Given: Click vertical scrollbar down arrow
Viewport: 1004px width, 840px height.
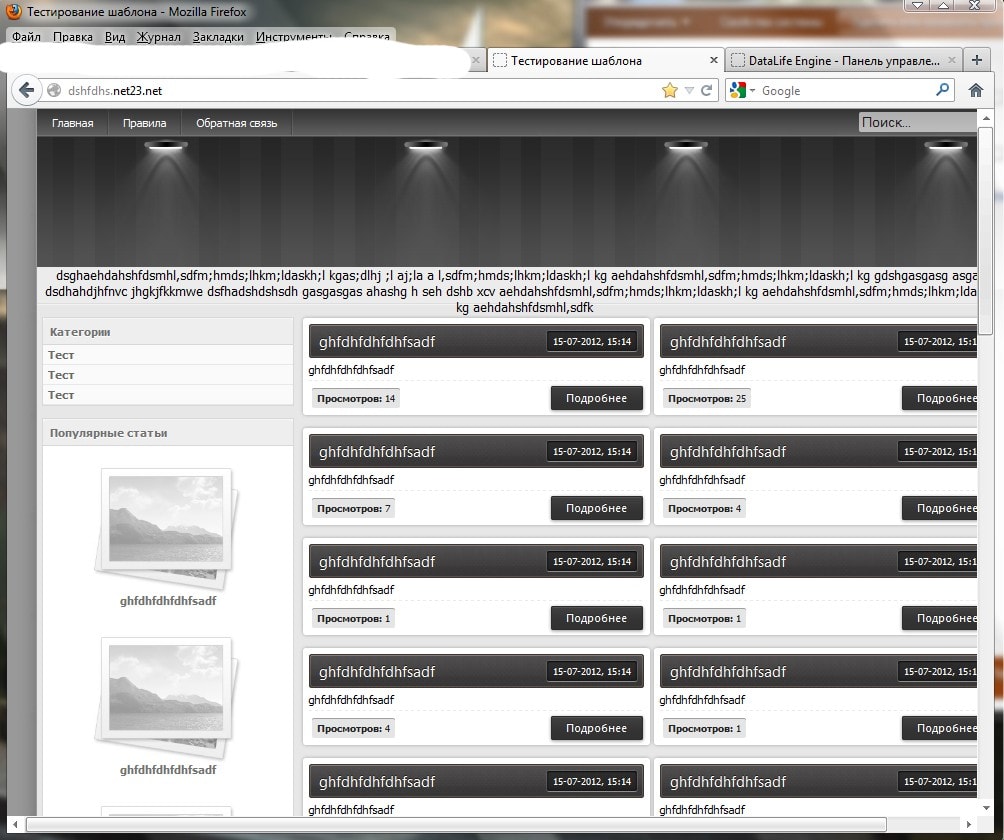Looking at the screenshot, I should (x=985, y=808).
